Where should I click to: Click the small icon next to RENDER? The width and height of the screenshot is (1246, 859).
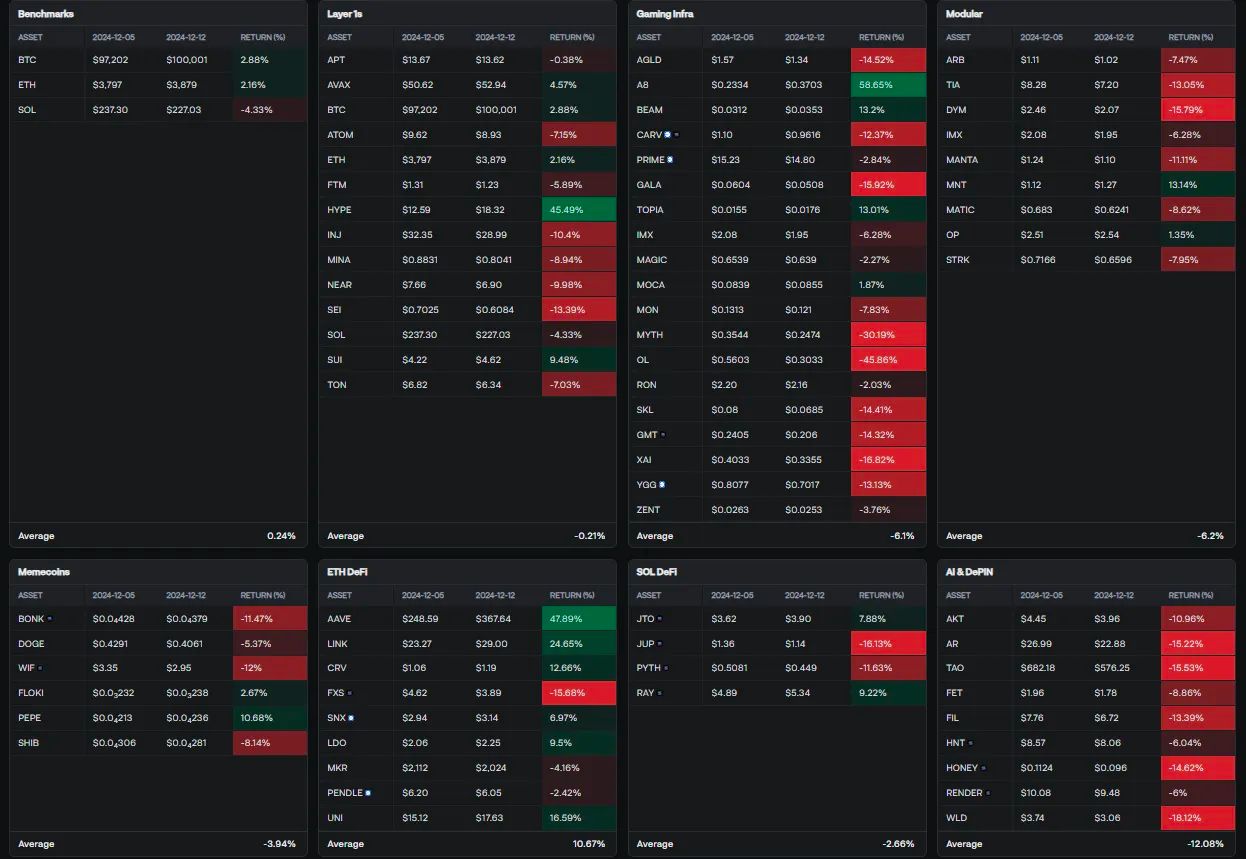point(988,793)
